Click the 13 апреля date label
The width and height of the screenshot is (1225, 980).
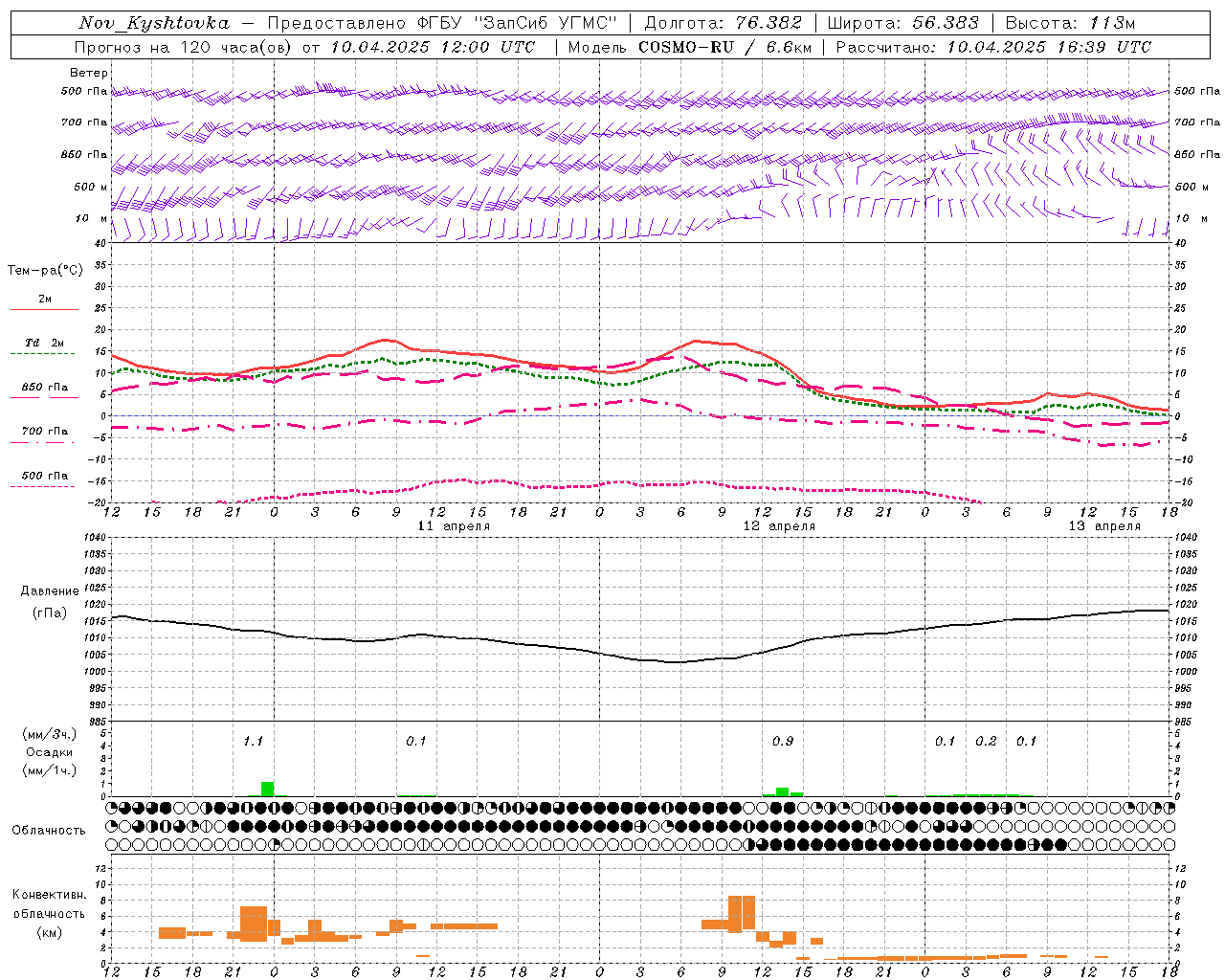click(1105, 526)
